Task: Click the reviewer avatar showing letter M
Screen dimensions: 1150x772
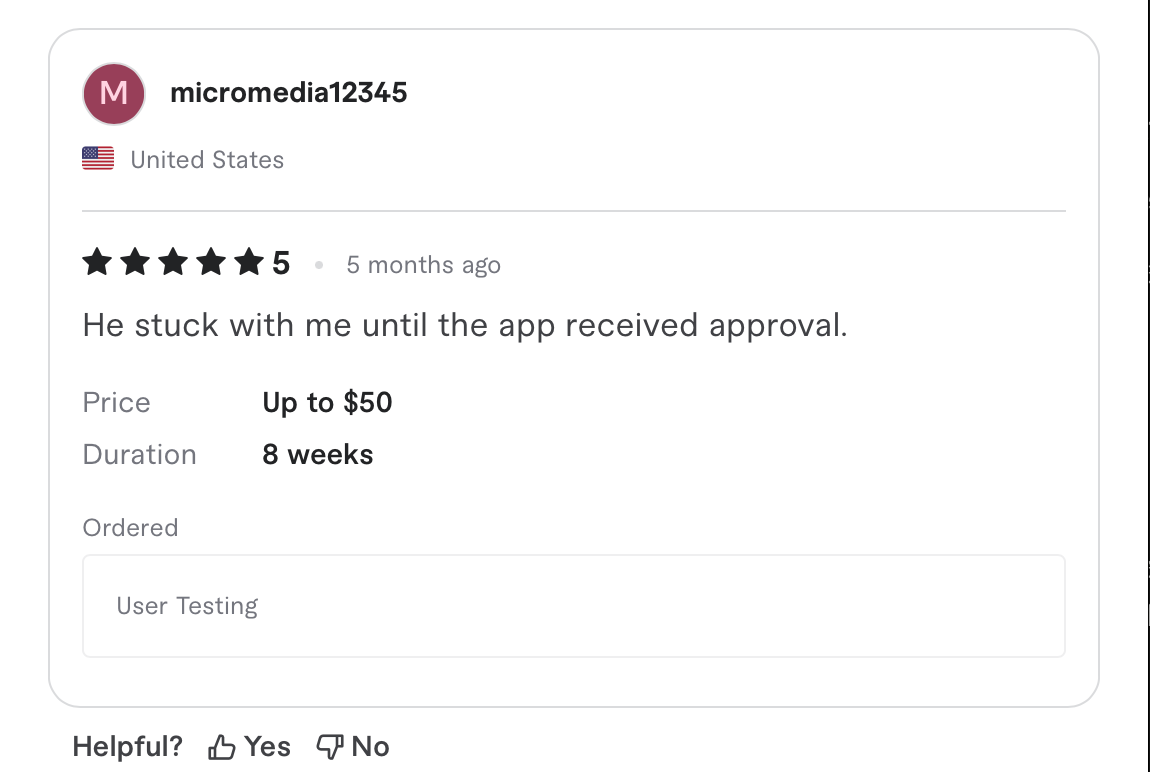Action: coord(113,93)
